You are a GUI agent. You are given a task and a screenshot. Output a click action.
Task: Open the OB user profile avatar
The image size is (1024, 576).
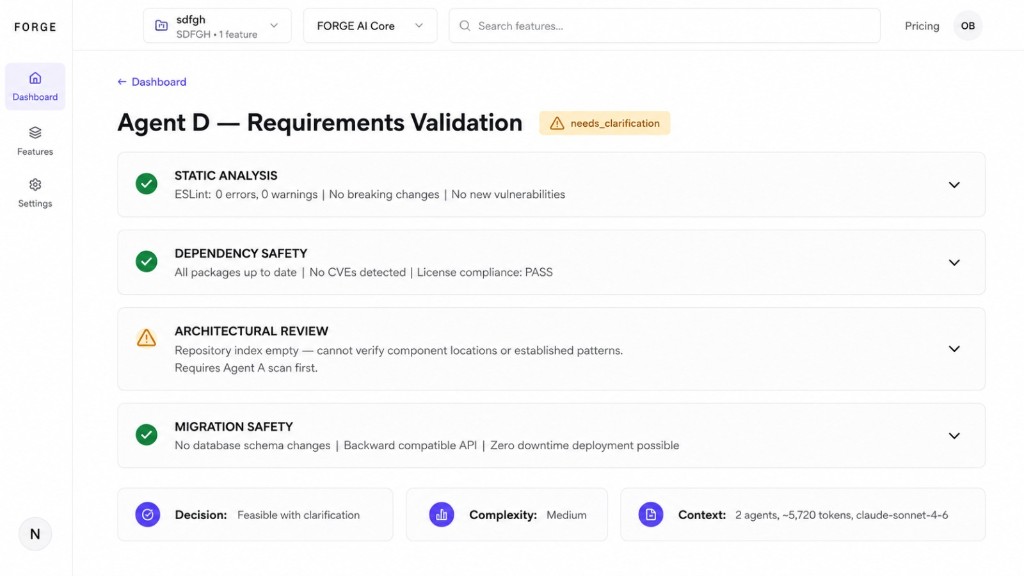pos(968,26)
